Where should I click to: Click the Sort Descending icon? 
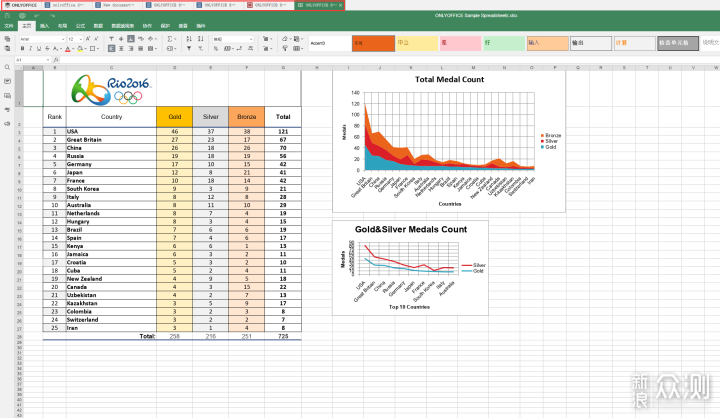pos(201,39)
